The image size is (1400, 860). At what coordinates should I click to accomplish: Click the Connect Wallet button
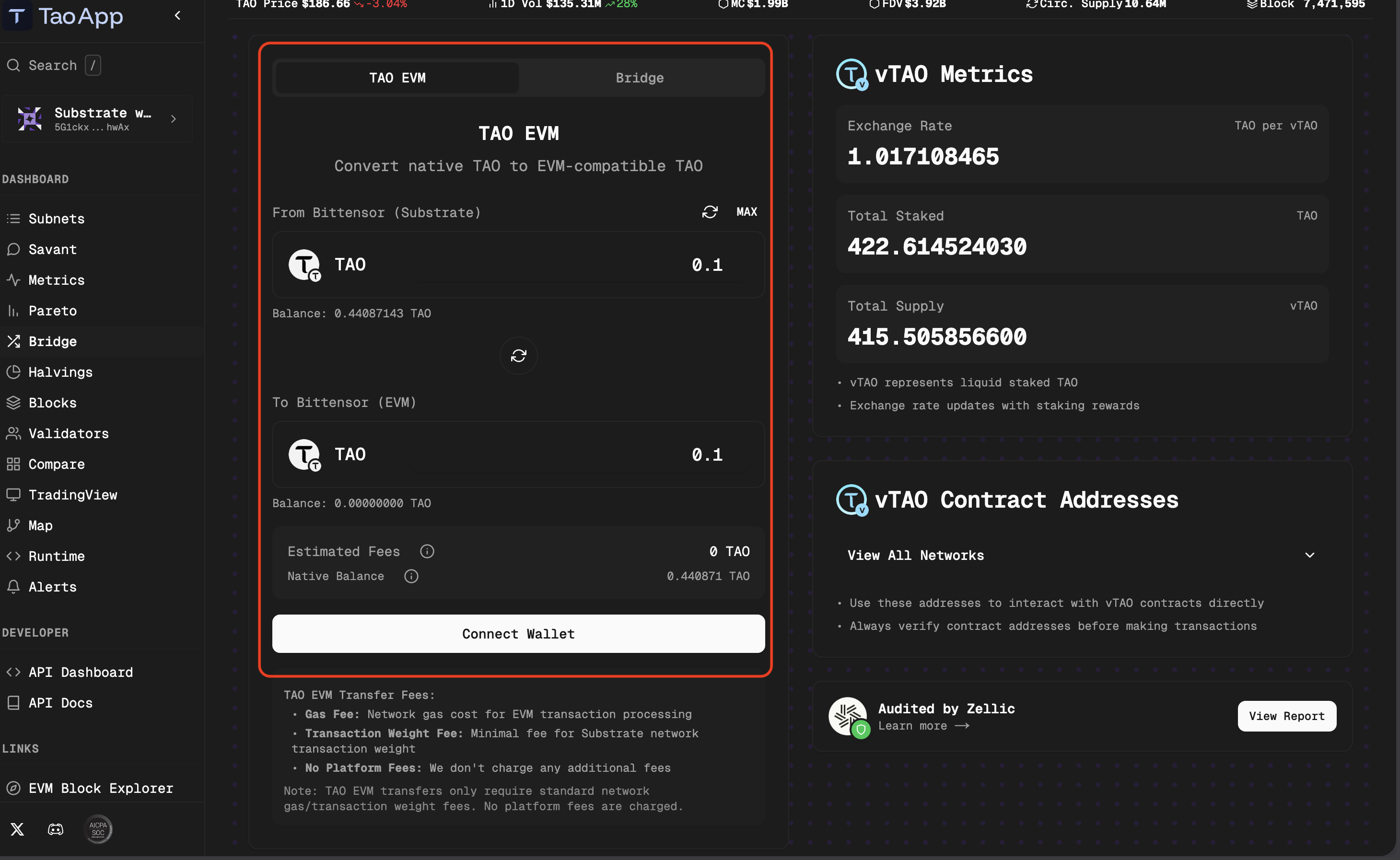518,634
